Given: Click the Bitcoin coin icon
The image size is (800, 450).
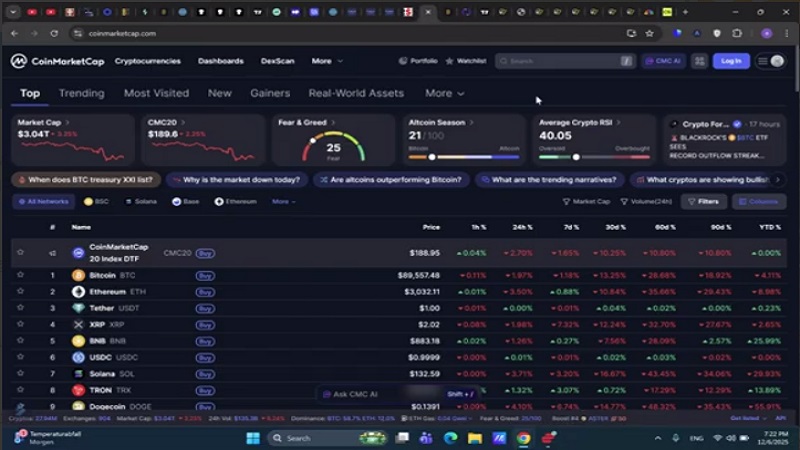Looking at the screenshot, I should tap(78, 275).
